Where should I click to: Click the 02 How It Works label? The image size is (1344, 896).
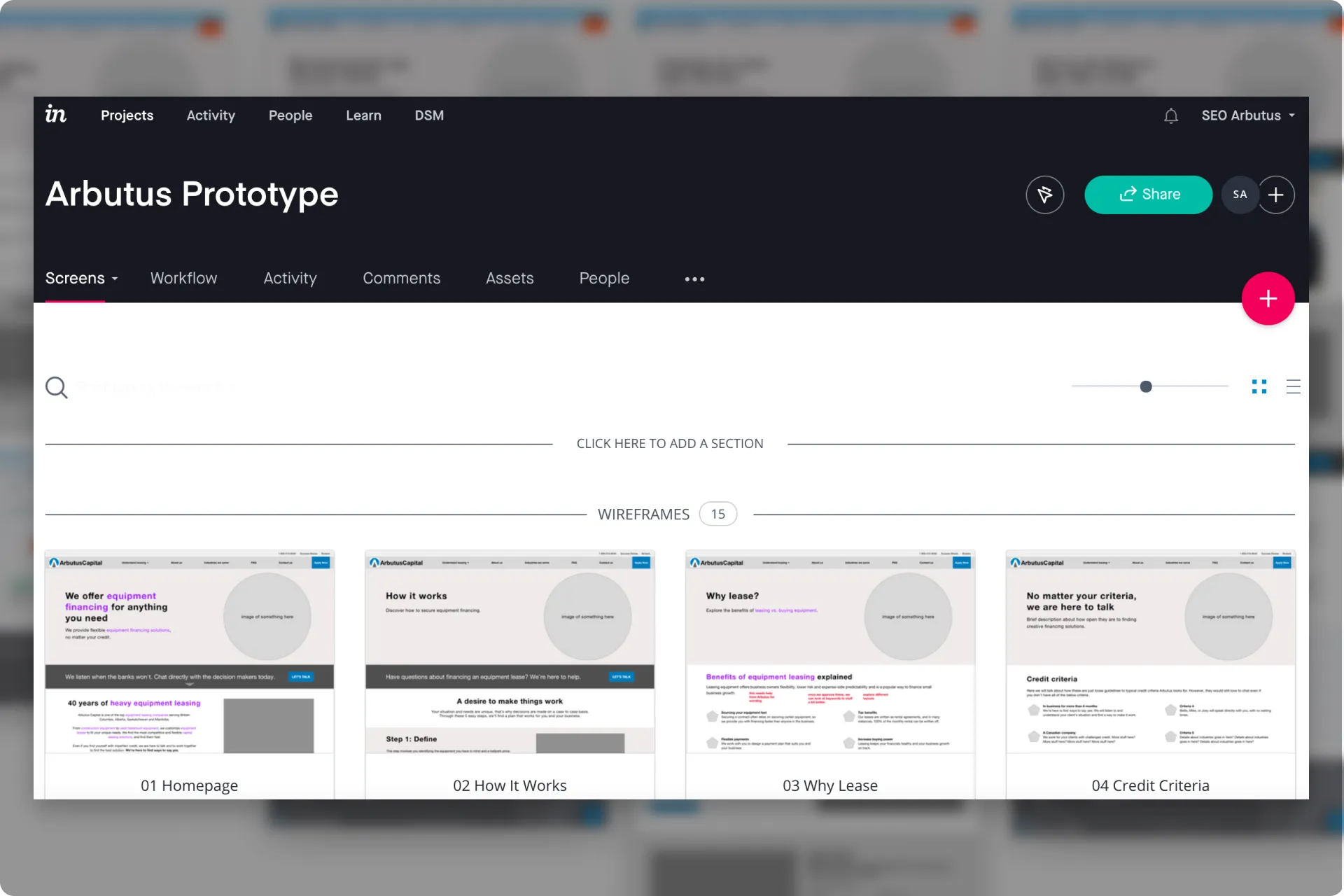click(x=510, y=785)
